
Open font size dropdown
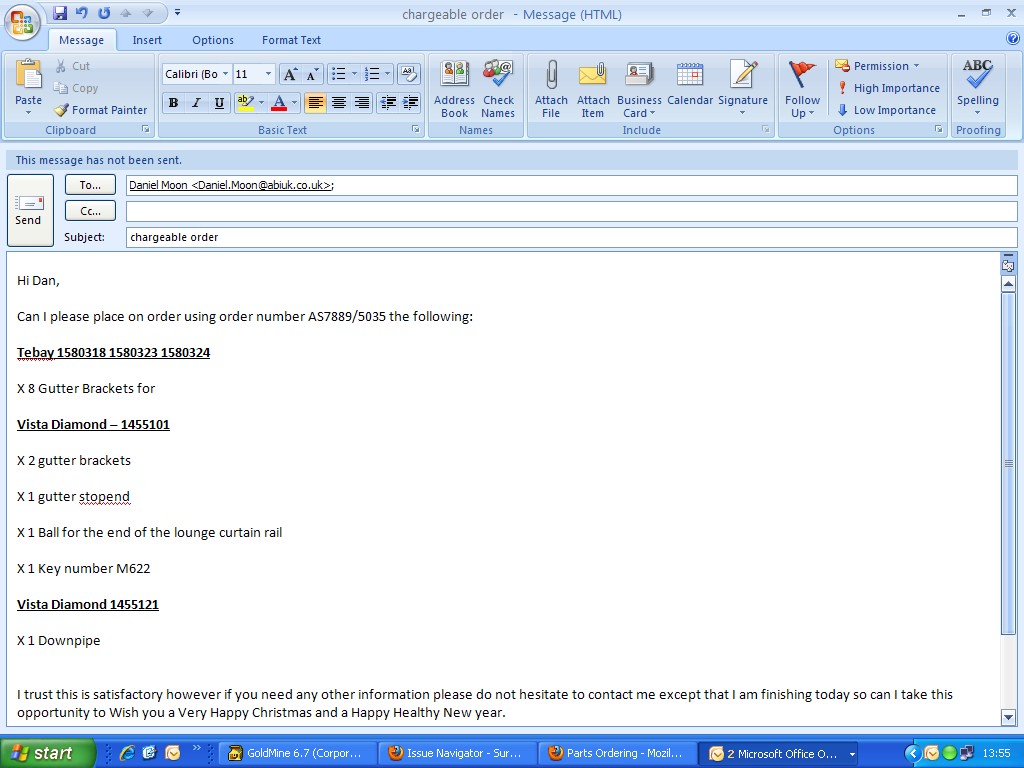point(268,74)
